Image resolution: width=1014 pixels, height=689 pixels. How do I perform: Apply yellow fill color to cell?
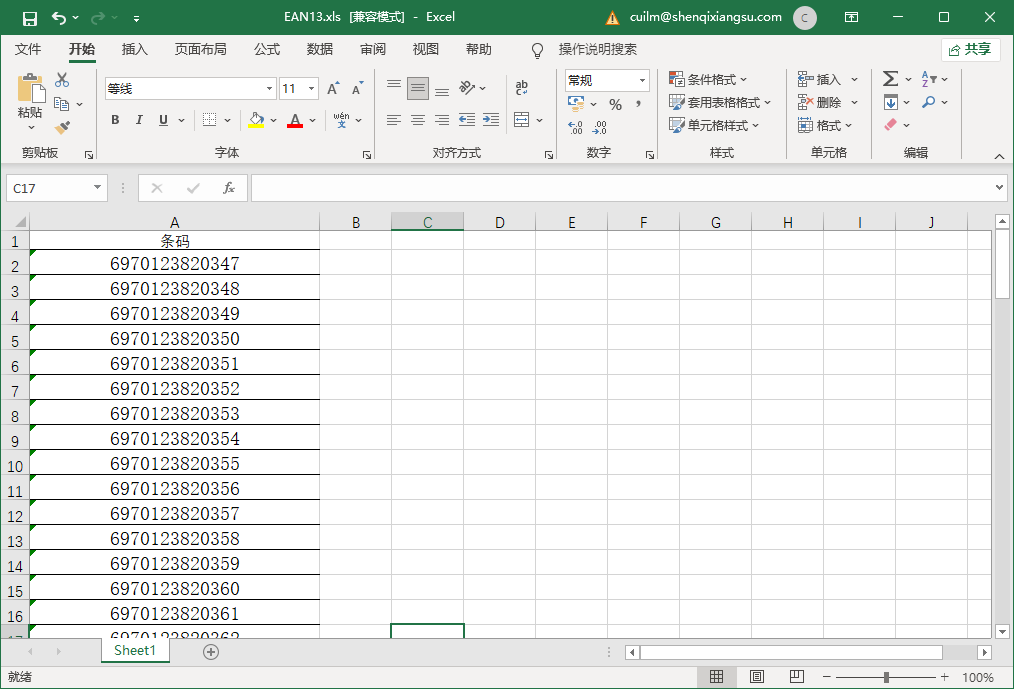256,120
